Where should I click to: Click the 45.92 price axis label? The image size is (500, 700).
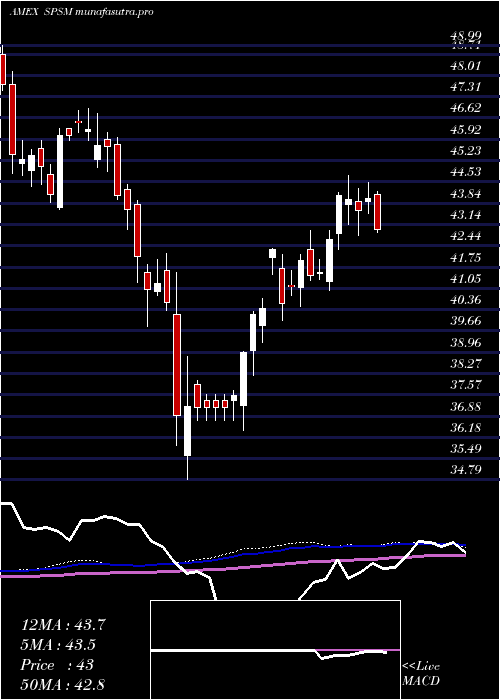466,129
